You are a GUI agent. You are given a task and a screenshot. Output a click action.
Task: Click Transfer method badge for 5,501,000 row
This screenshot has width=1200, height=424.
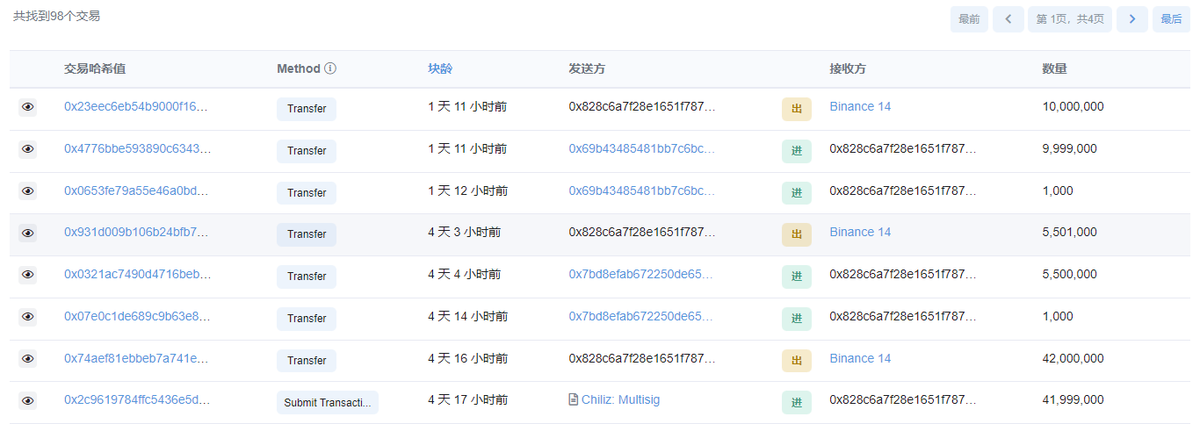pyautogui.click(x=306, y=234)
